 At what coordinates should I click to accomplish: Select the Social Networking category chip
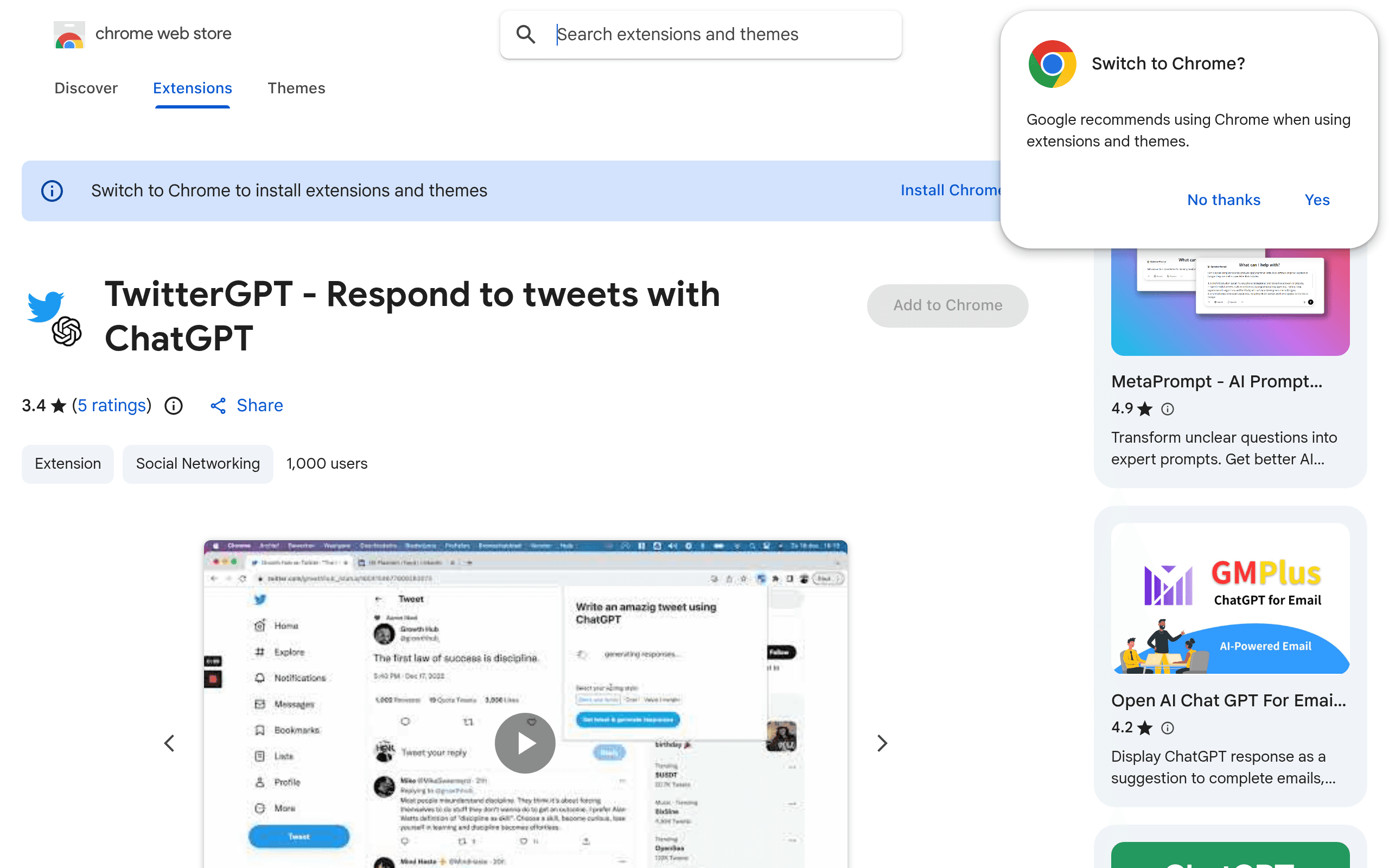pos(198,464)
